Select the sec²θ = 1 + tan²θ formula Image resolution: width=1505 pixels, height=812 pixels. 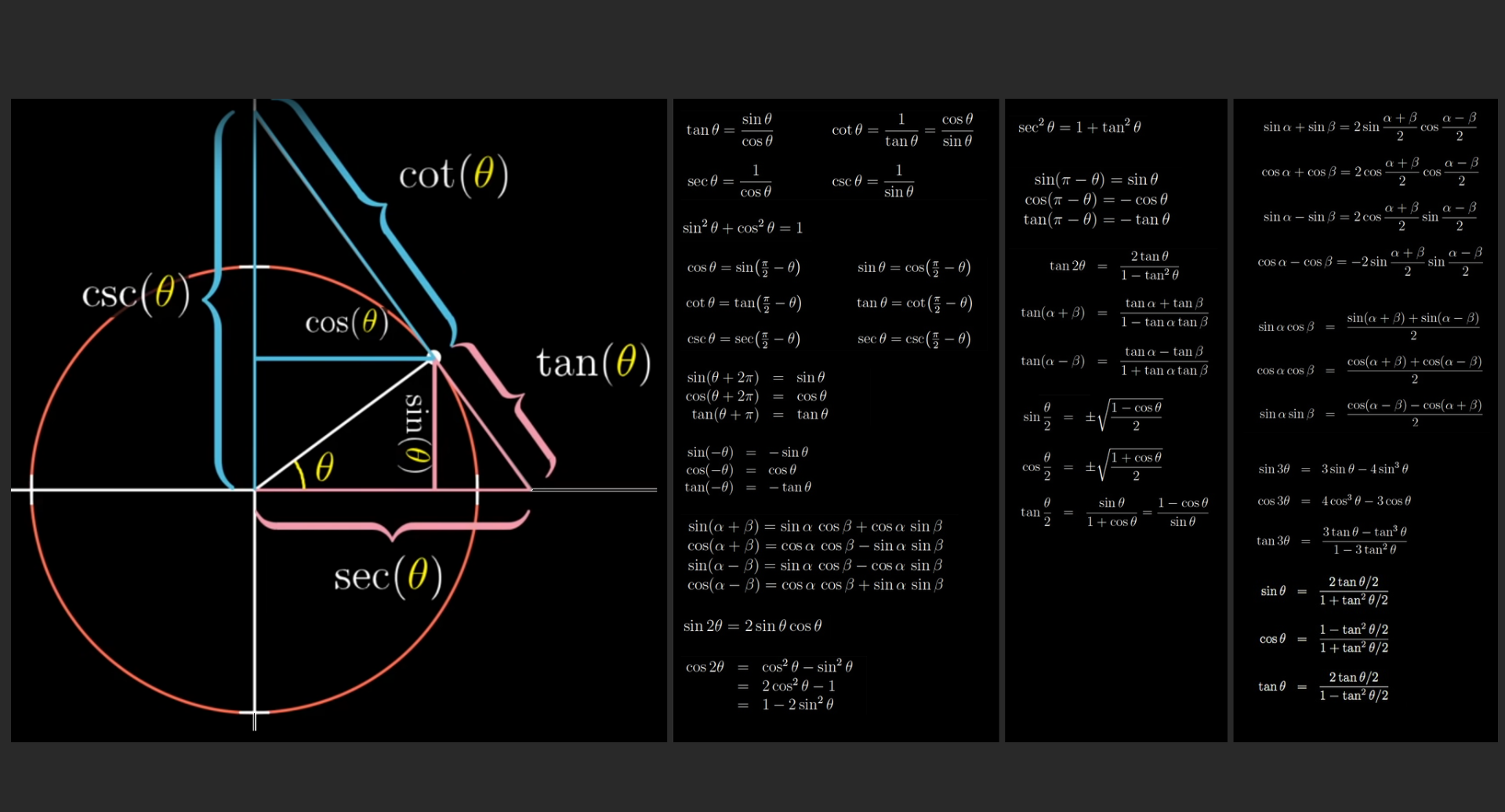1079,127
